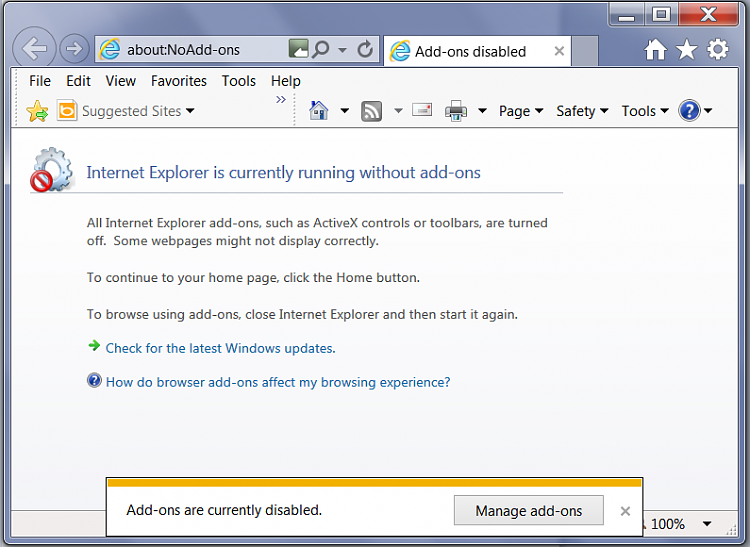
Task: Expand the favorites bar overflow chevron
Action: coord(281,99)
